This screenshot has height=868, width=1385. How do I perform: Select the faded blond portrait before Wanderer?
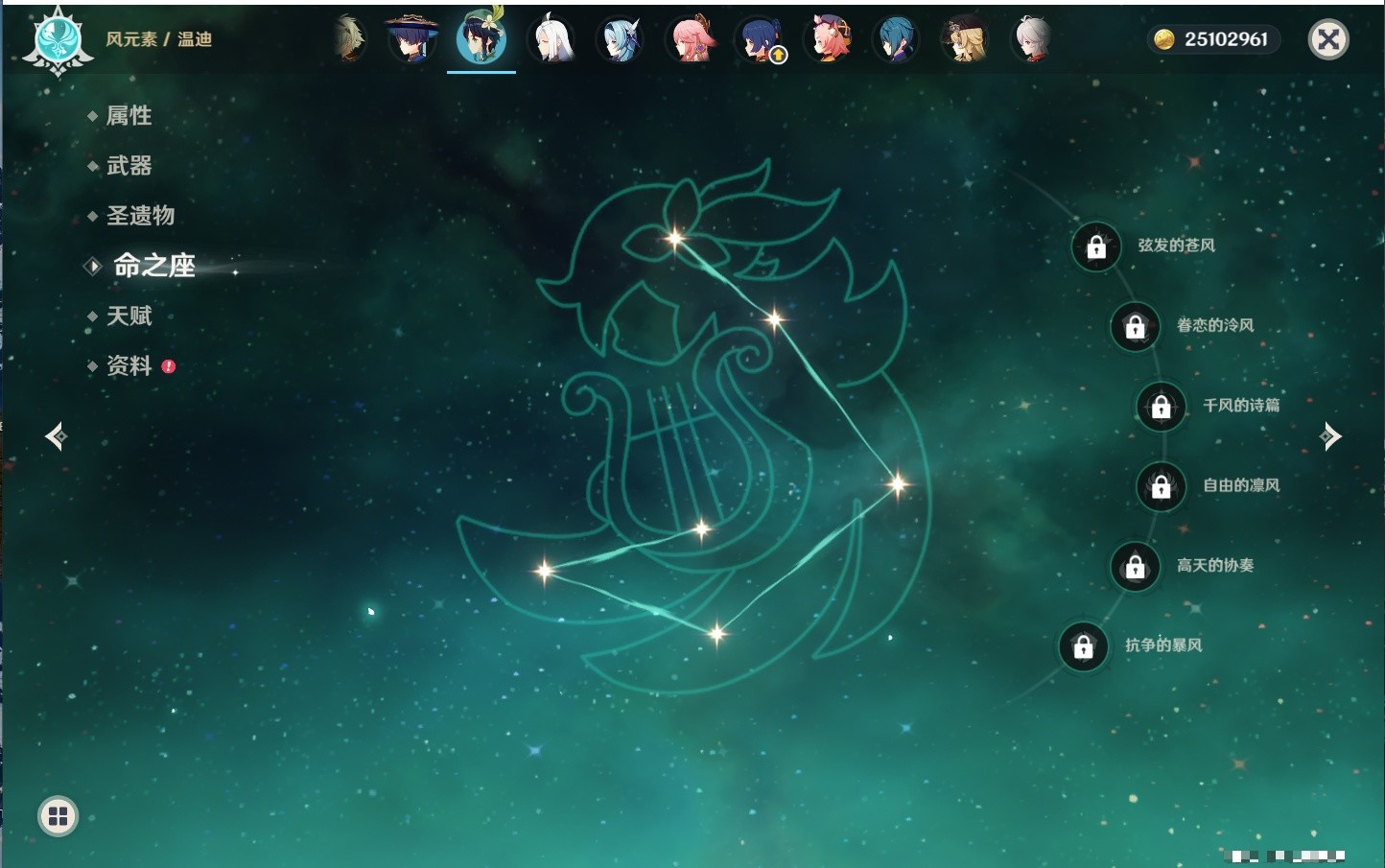tap(349, 39)
